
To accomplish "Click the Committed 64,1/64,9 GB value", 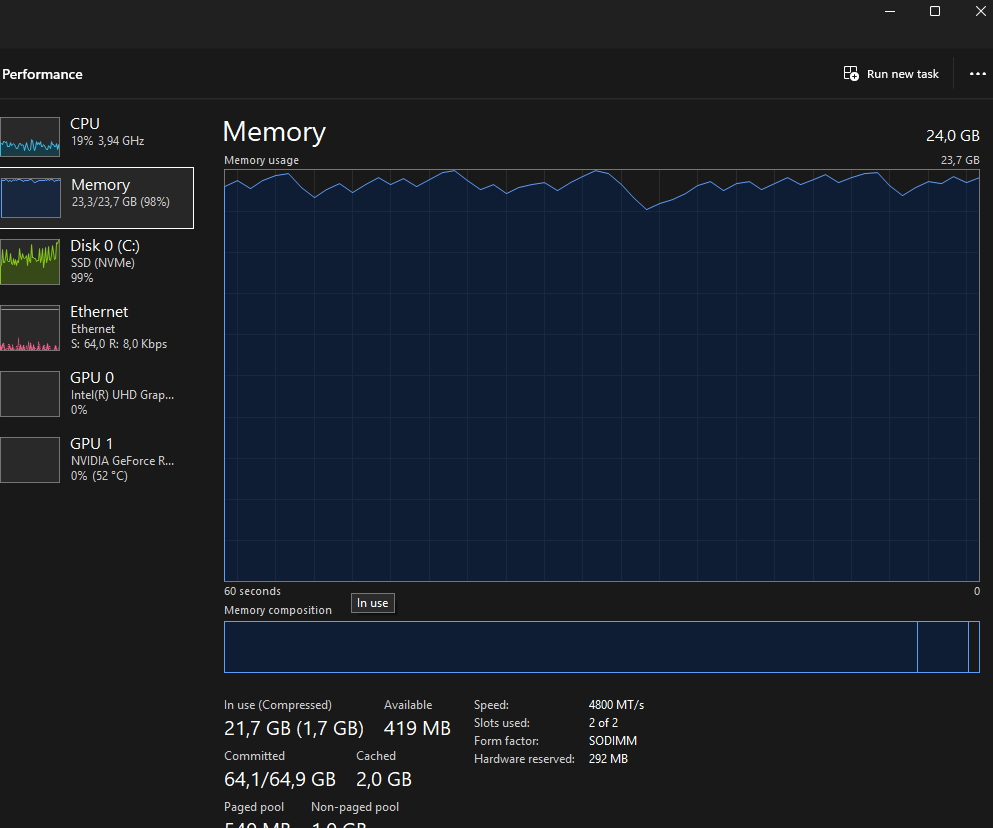I will tap(279, 779).
